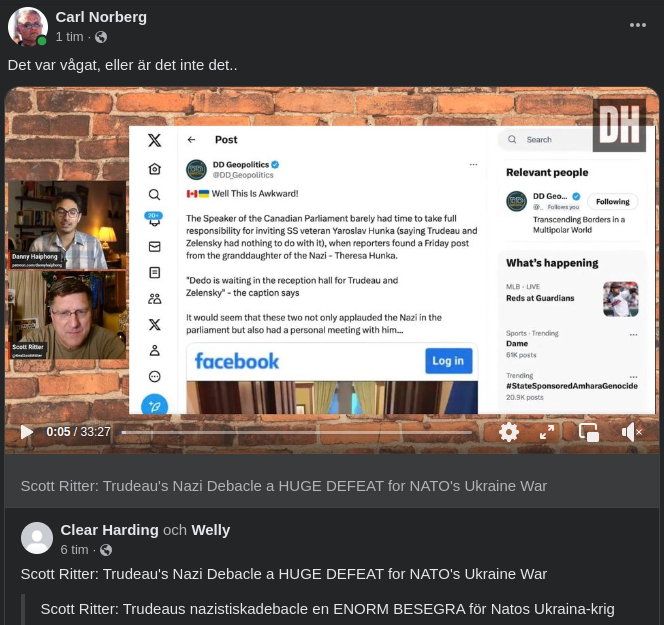Click globe privacy icon beside '6 tim'
This screenshot has width=664, height=625.
(x=106, y=550)
